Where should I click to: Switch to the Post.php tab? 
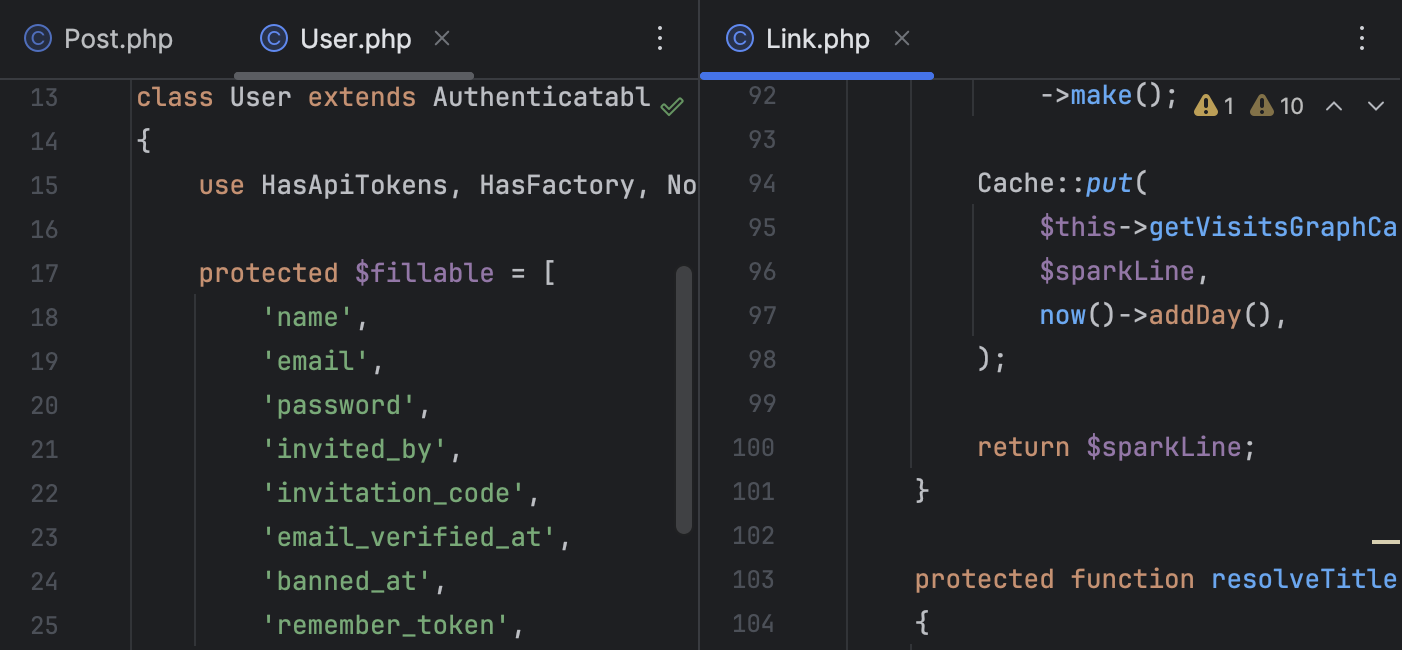pos(118,38)
